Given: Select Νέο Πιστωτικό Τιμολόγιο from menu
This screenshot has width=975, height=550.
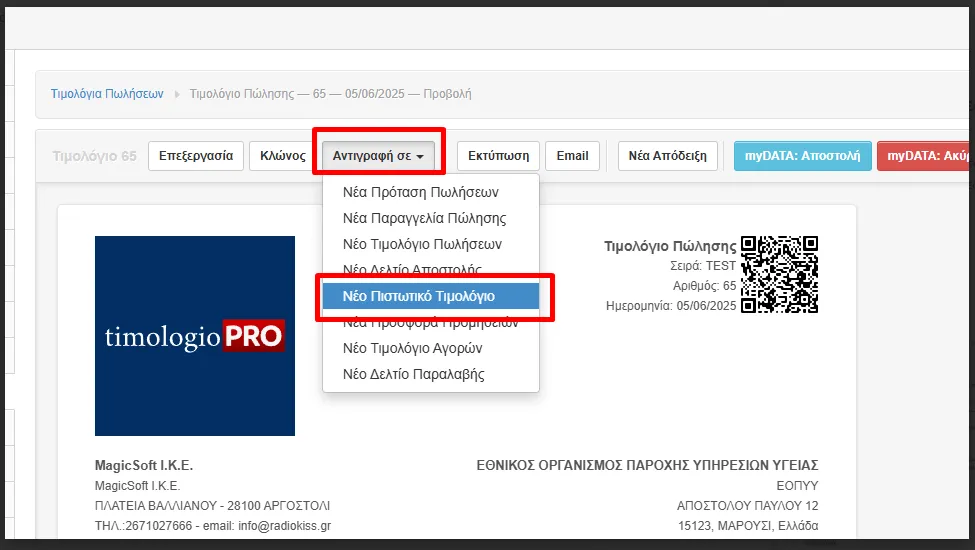Looking at the screenshot, I should pos(430,296).
